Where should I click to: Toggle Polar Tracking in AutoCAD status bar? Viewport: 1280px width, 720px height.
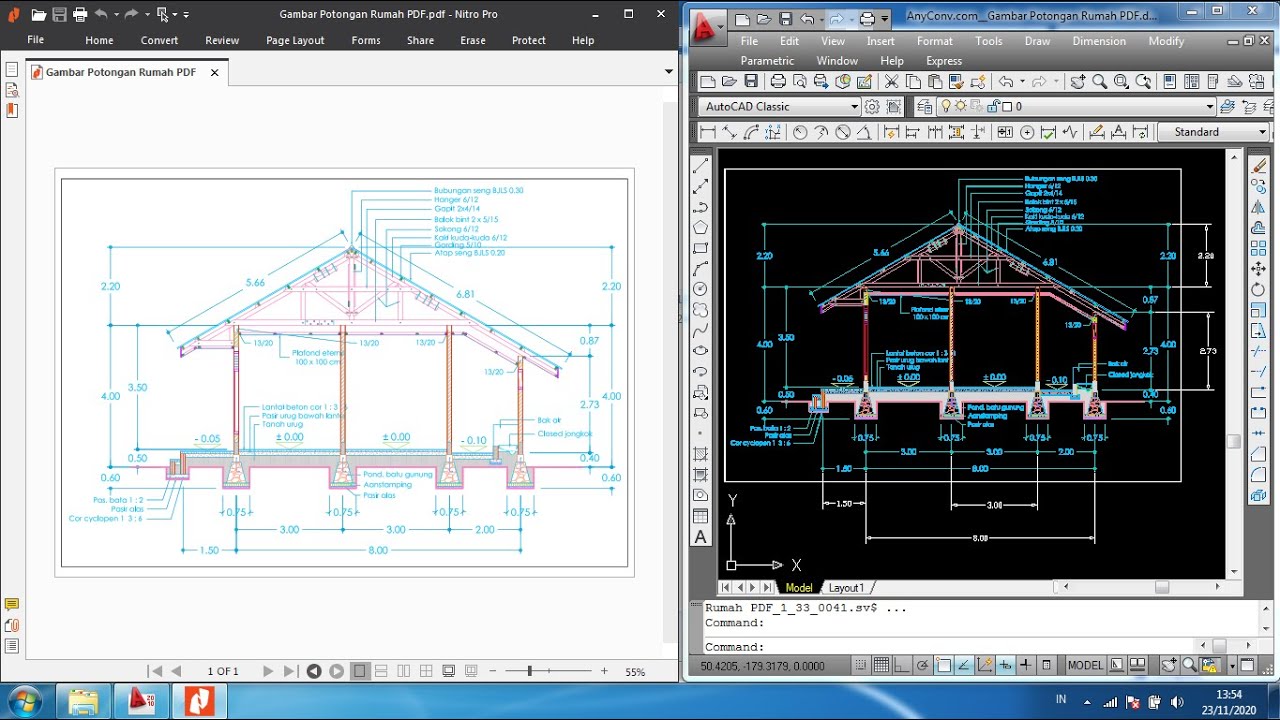[923, 665]
